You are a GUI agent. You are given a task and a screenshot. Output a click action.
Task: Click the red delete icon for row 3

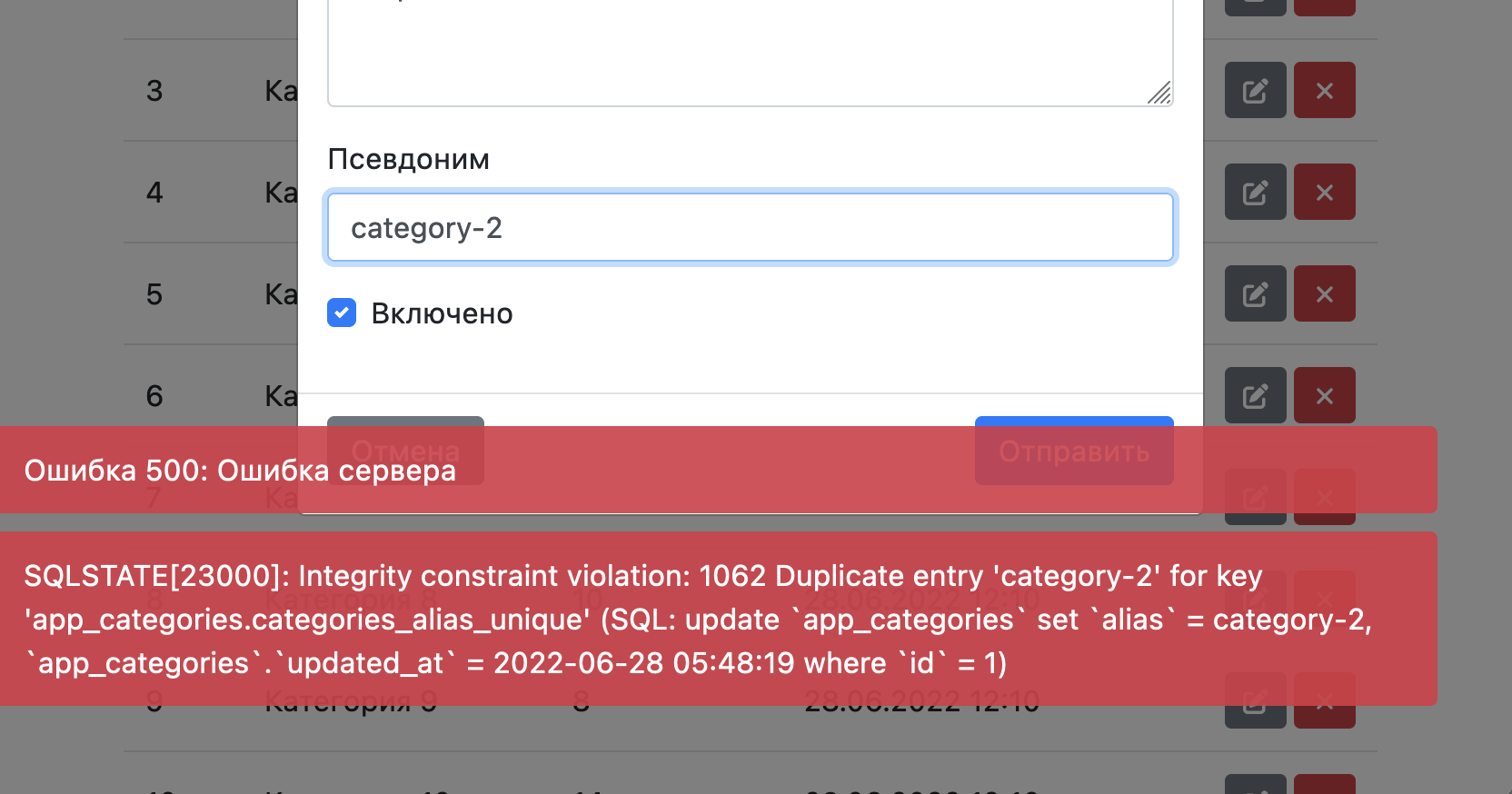(x=1324, y=90)
